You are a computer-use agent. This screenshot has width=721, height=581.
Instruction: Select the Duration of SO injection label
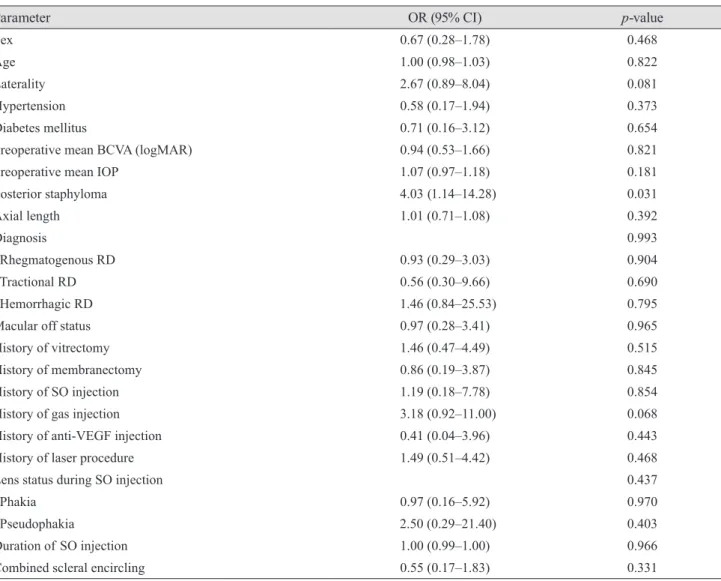64,546
